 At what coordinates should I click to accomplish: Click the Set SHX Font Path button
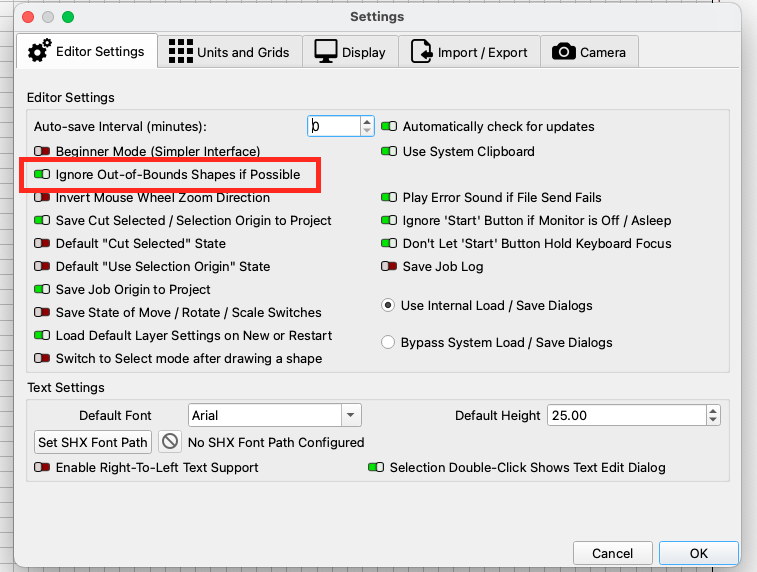click(93, 442)
